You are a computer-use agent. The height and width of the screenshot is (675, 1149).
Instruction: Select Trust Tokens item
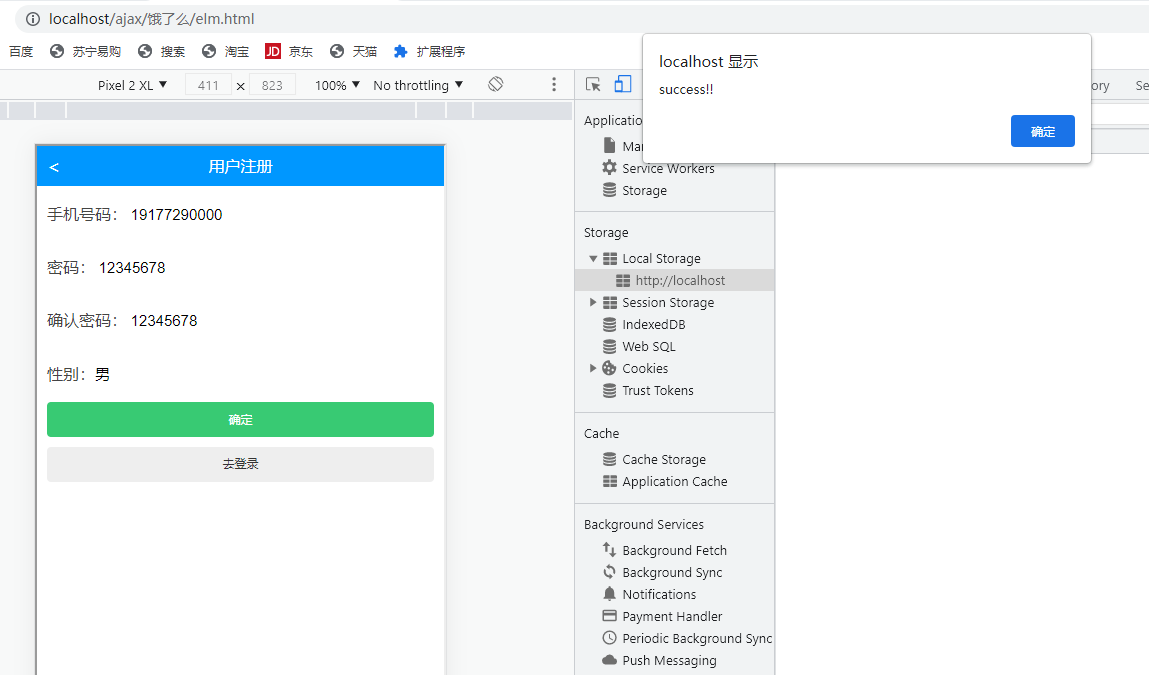pos(657,391)
